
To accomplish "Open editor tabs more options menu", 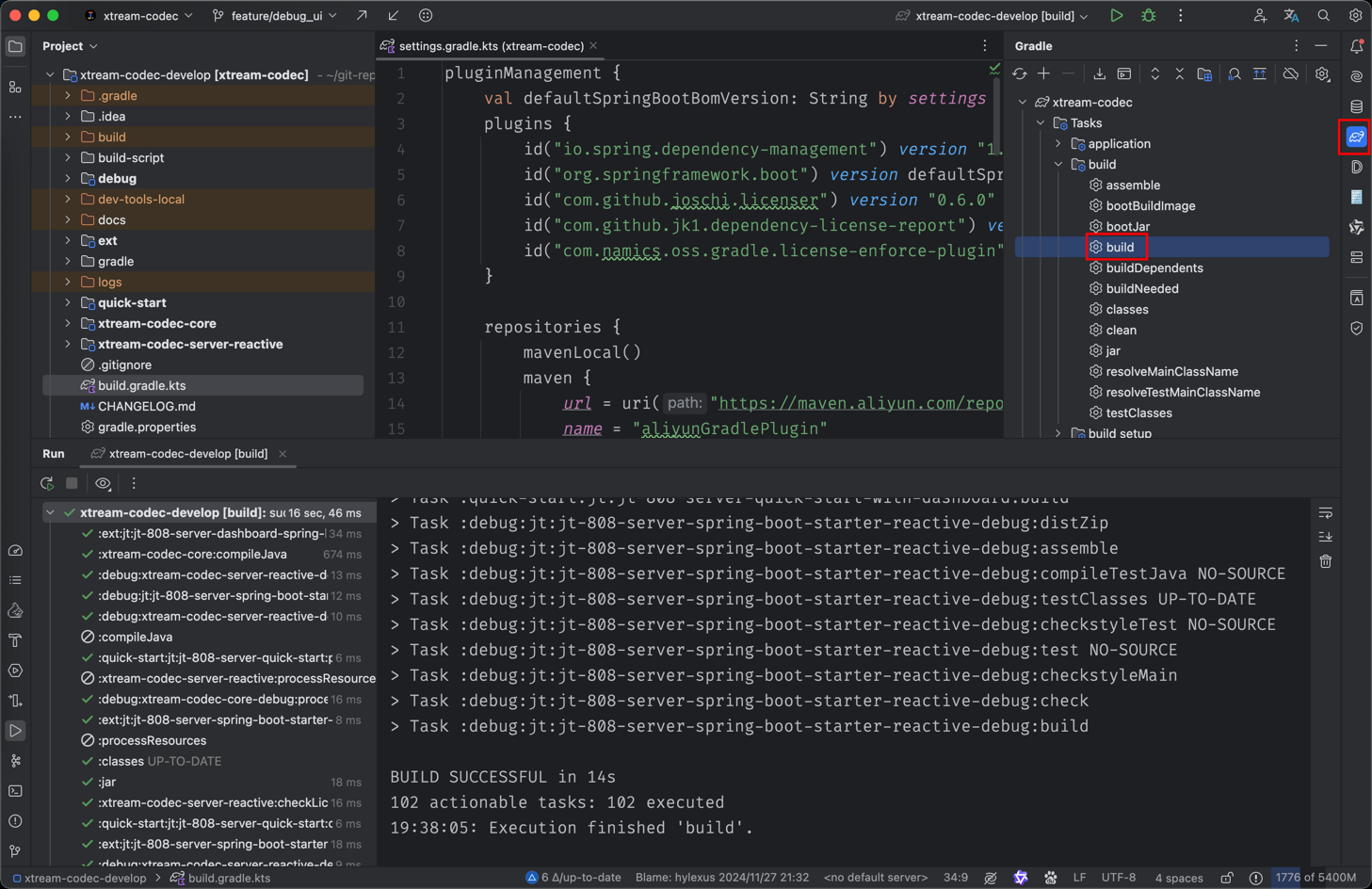I will coord(985,46).
